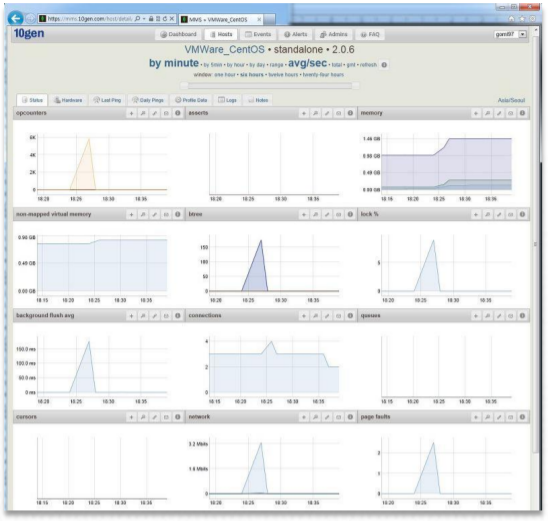The width and height of the screenshot is (548, 521).
Task: Open the info icon in queues panel
Action: click(x=522, y=316)
